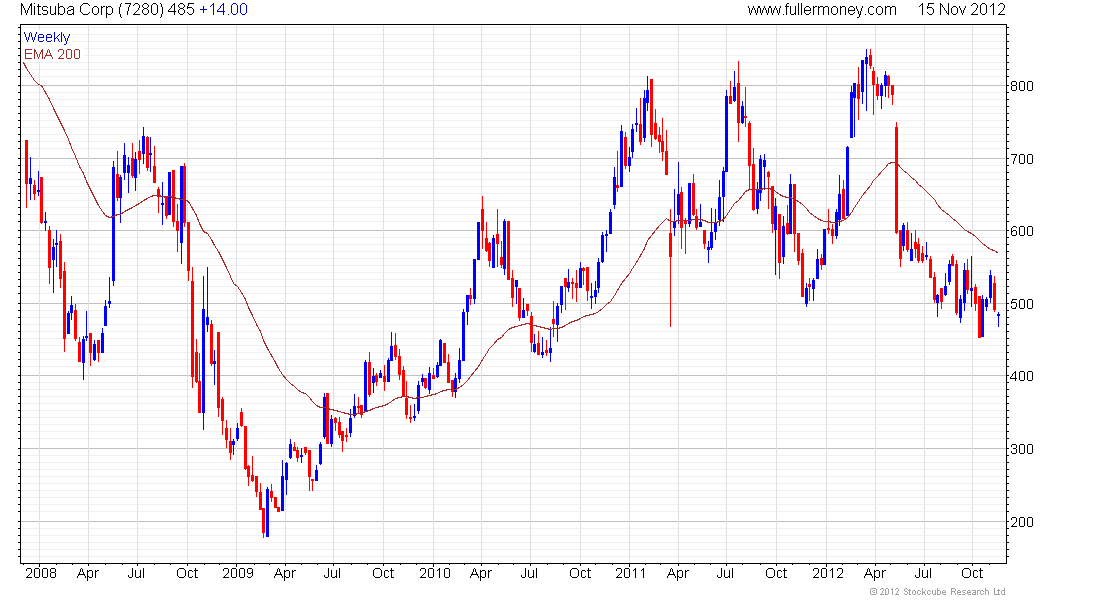Click the 2010 year axis label
This screenshot has width=1100, height=600.
point(435,573)
